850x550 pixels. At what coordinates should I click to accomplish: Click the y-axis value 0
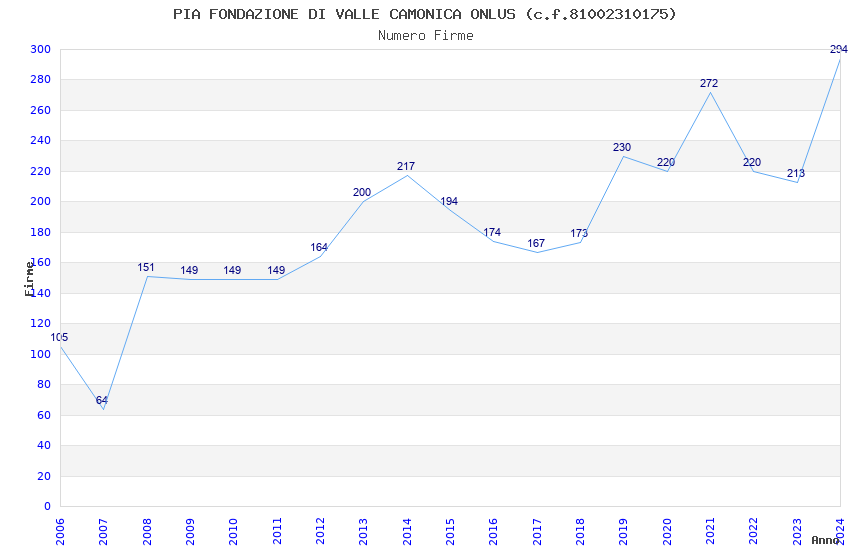tap(47, 507)
